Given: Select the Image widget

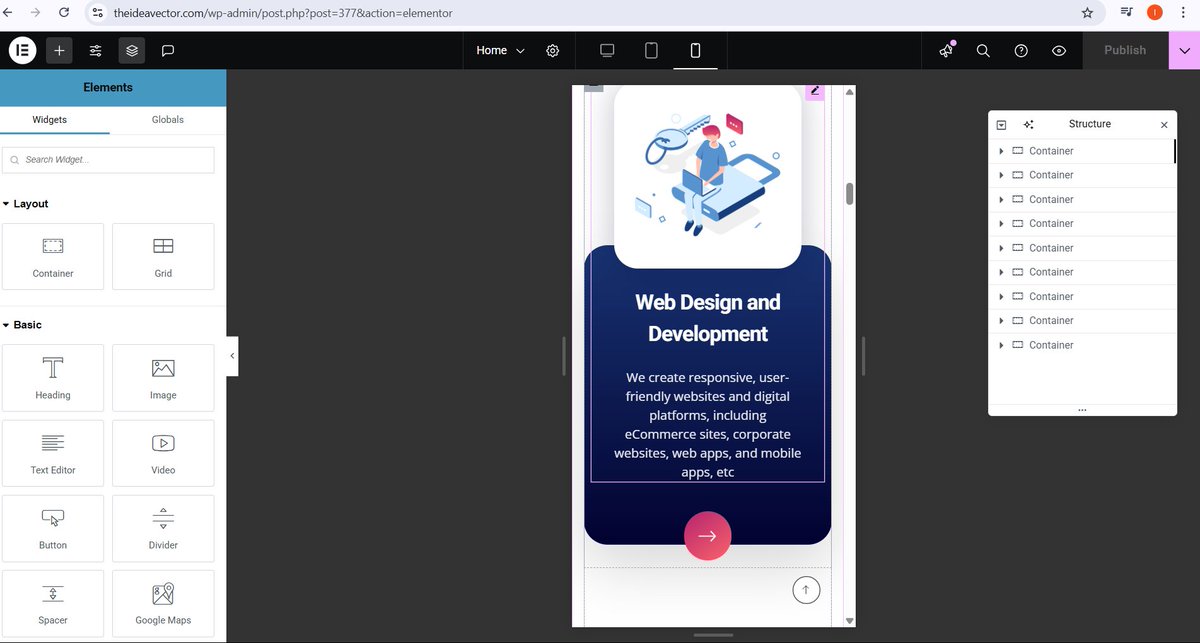Looking at the screenshot, I should pyautogui.click(x=163, y=378).
